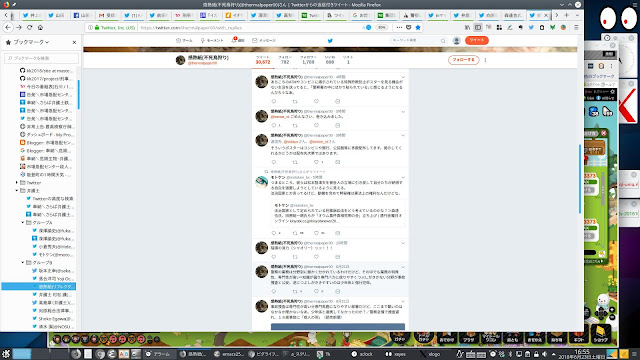The image size is (640, 360).
Task: Go back with the browser back arrow
Action: [x=8, y=27]
